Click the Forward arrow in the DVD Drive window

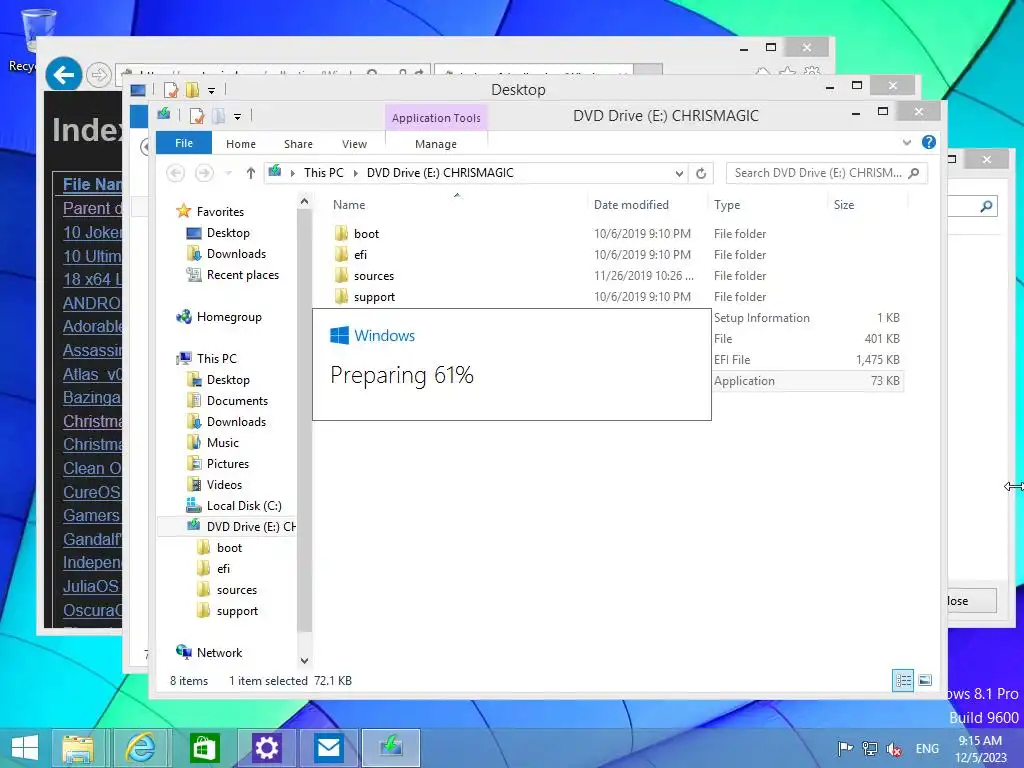pos(204,173)
